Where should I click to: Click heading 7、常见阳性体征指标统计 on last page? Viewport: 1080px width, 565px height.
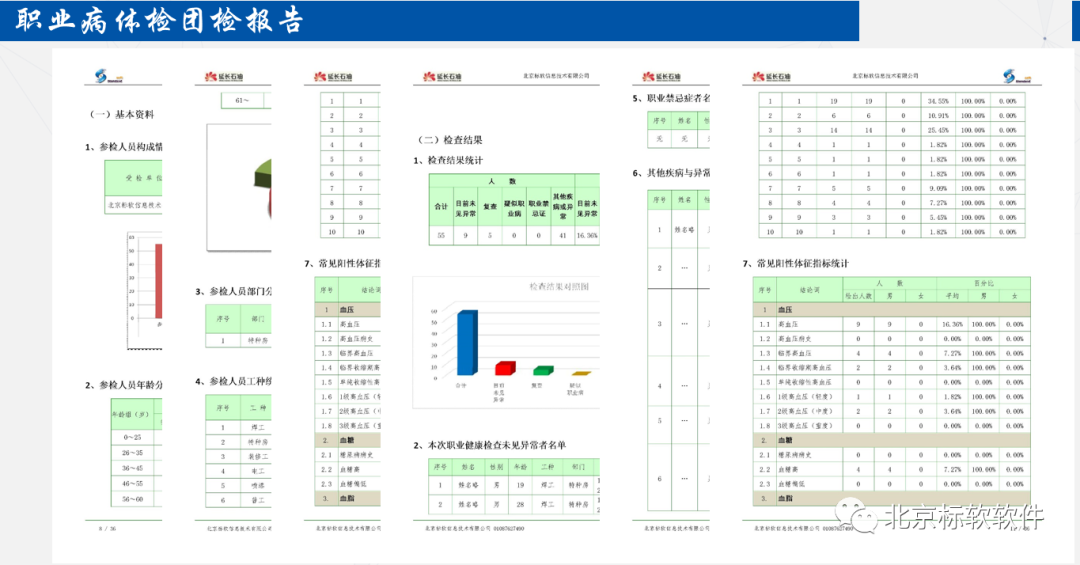coord(796,263)
